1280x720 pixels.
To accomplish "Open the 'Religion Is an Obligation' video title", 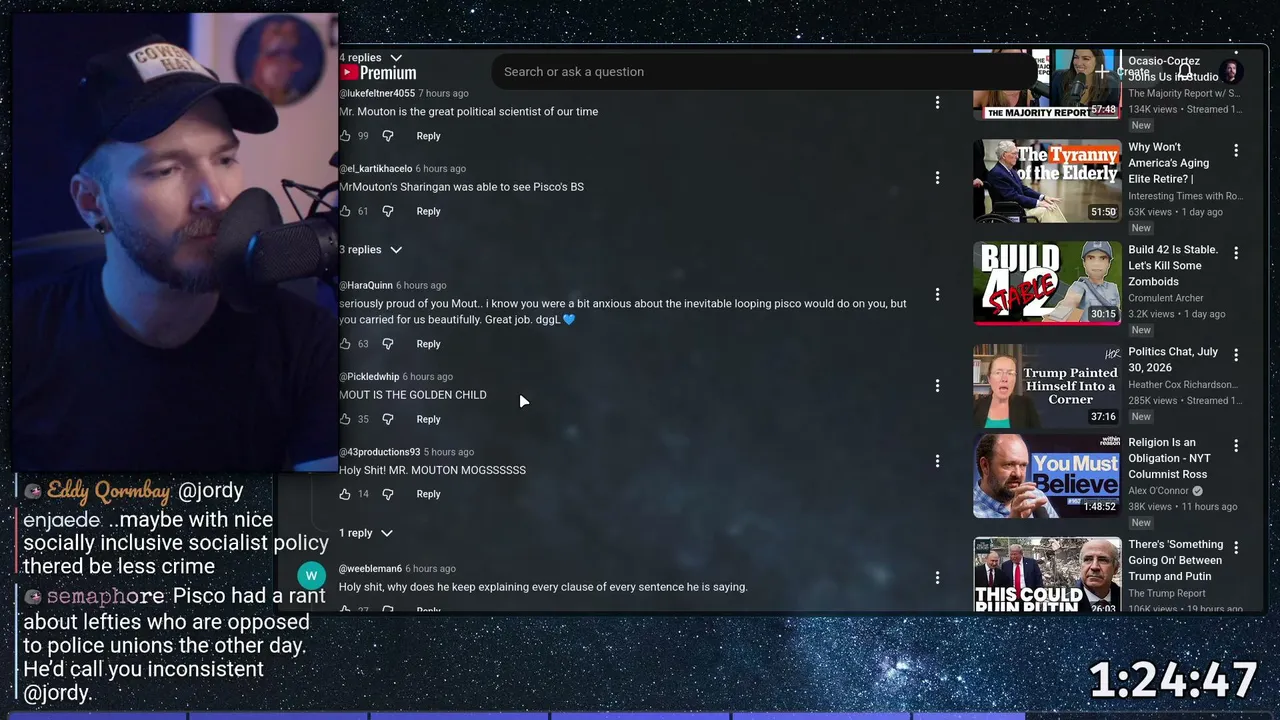I will [x=1170, y=458].
